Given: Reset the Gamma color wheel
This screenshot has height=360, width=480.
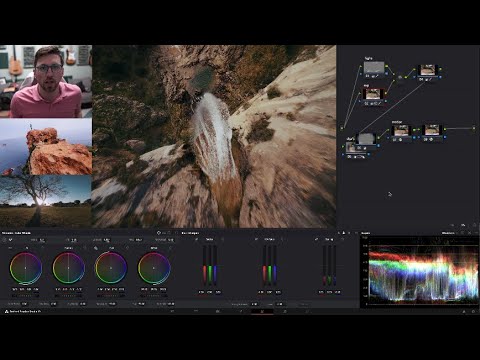Looking at the screenshot, I should click(85, 248).
